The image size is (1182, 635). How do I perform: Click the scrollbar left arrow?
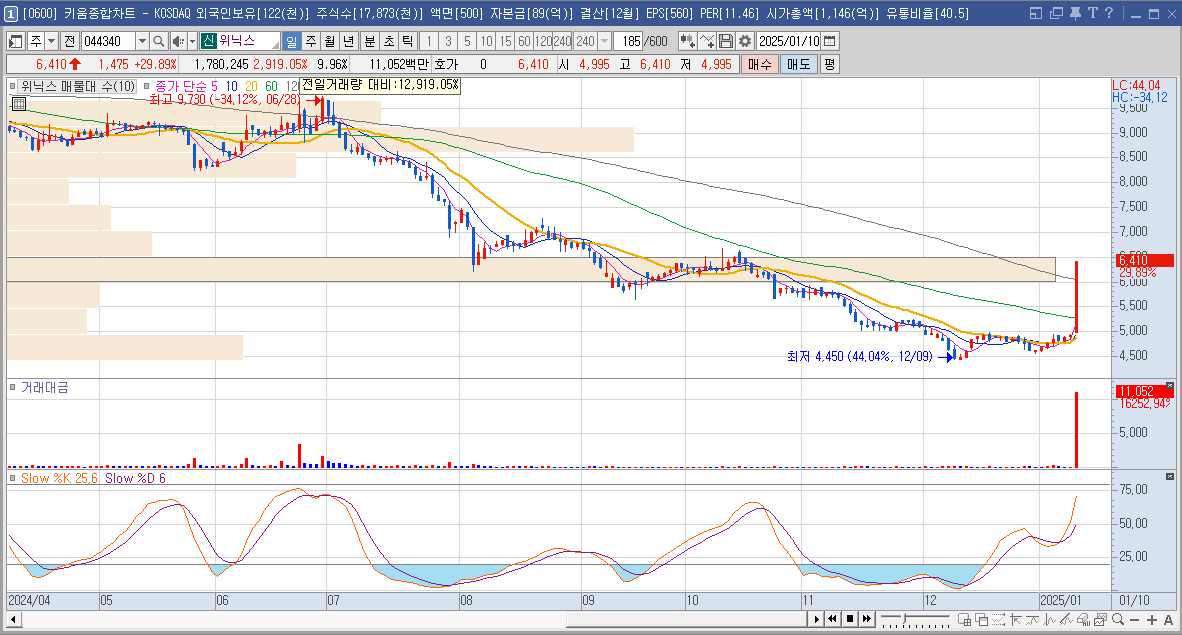(14, 620)
